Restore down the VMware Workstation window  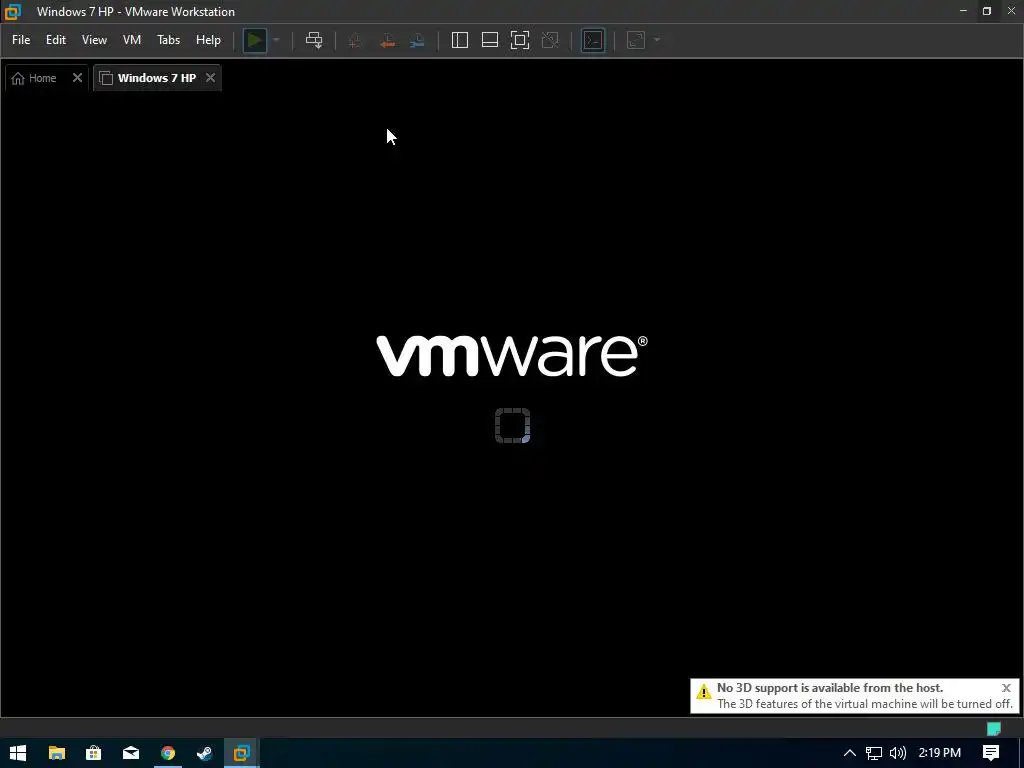point(987,11)
